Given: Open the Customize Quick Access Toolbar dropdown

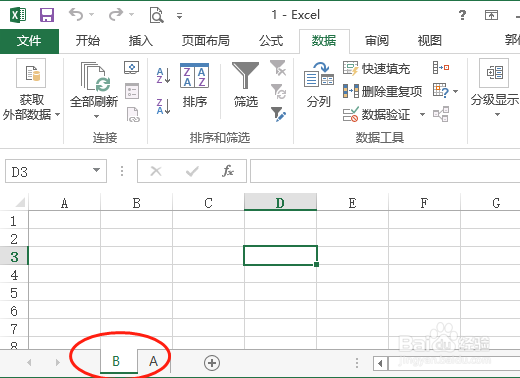Looking at the screenshot, I should point(179,16).
